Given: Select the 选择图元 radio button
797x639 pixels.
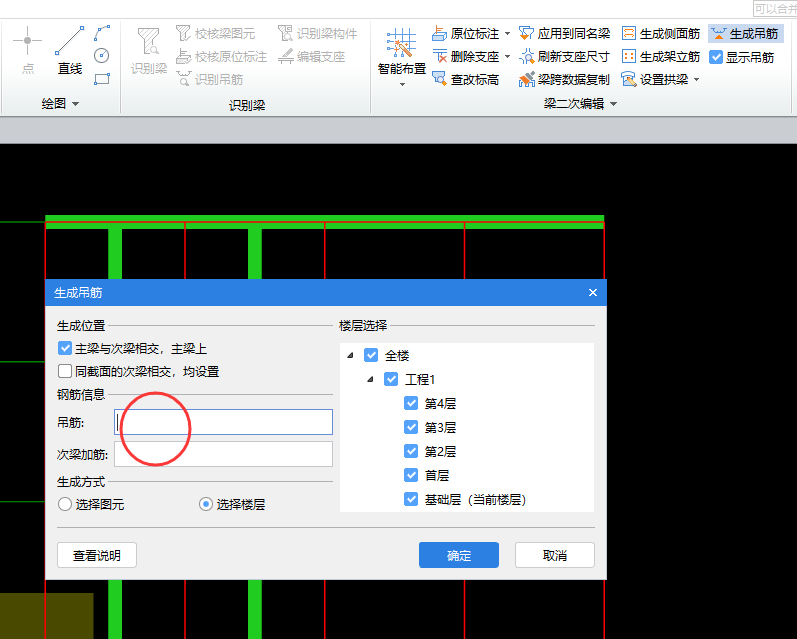Looking at the screenshot, I should pos(65,504).
